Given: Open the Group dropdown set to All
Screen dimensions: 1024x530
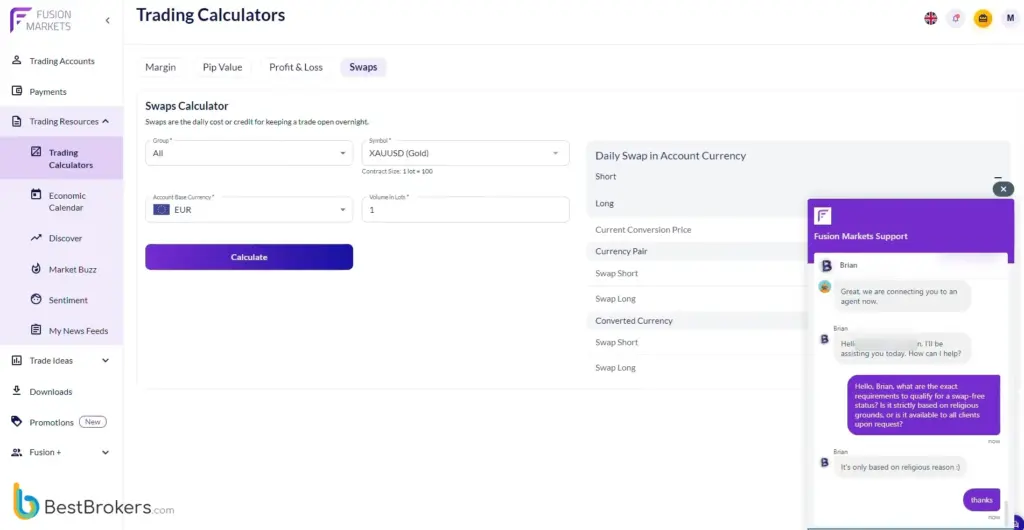Looking at the screenshot, I should click(249, 153).
